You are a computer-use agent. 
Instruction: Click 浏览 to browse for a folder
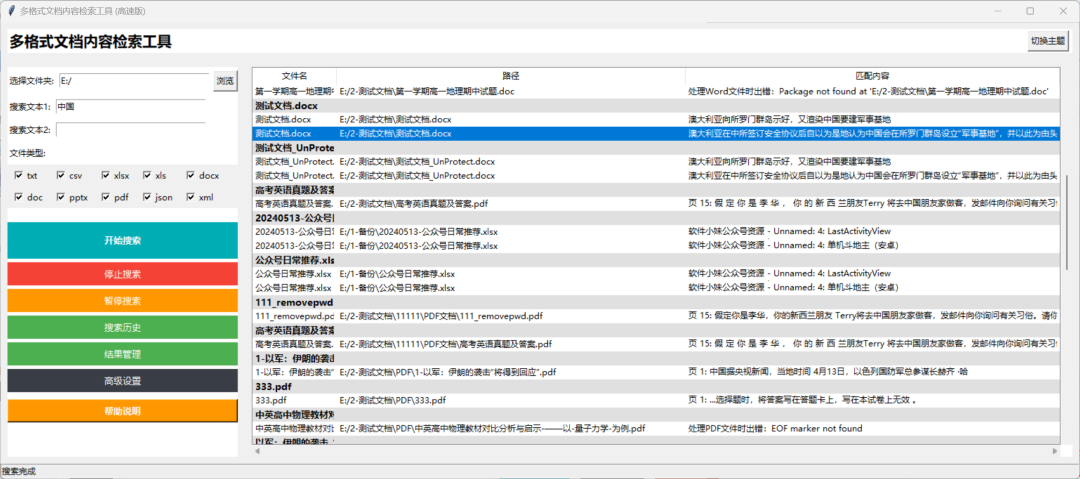click(225, 81)
